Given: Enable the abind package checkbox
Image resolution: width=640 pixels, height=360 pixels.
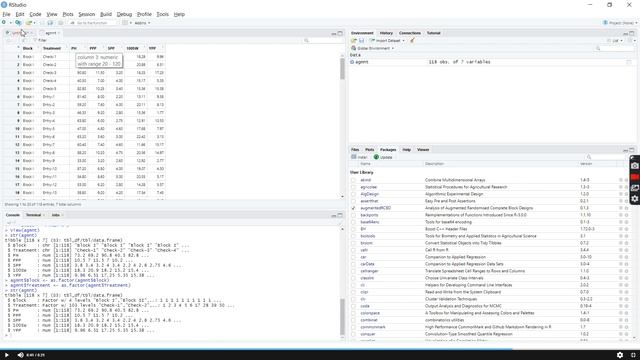Looking at the screenshot, I should (x=353, y=180).
